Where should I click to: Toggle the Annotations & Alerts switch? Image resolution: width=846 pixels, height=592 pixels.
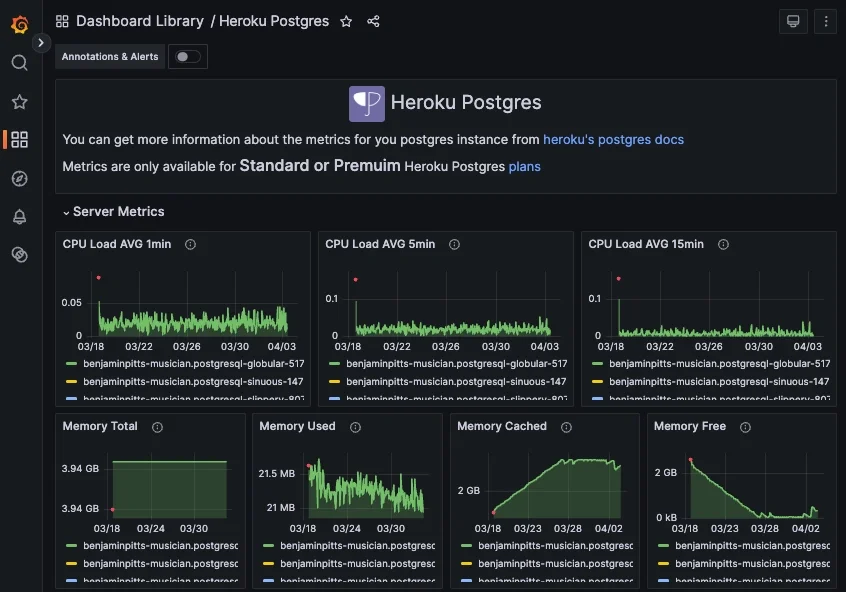click(188, 57)
